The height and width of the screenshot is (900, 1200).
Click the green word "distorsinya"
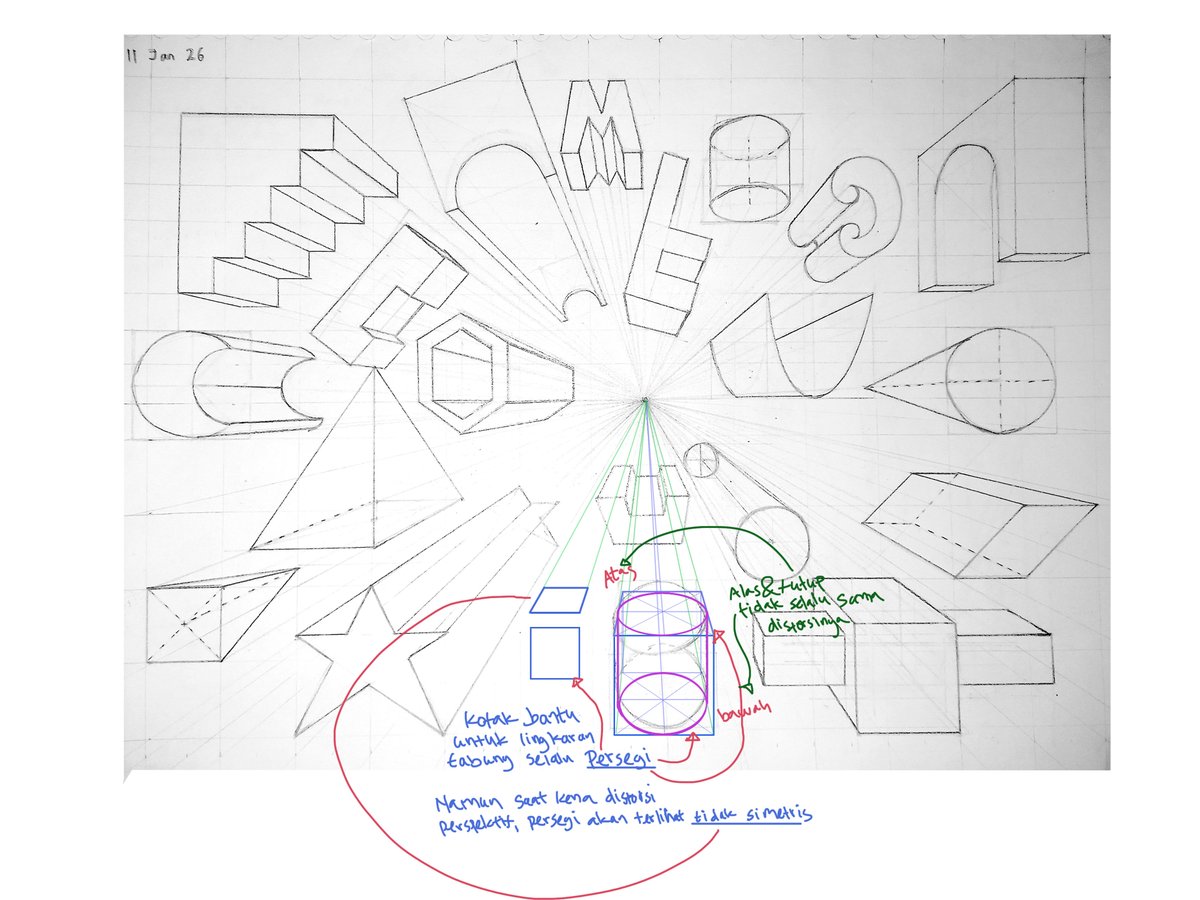[x=809, y=625]
